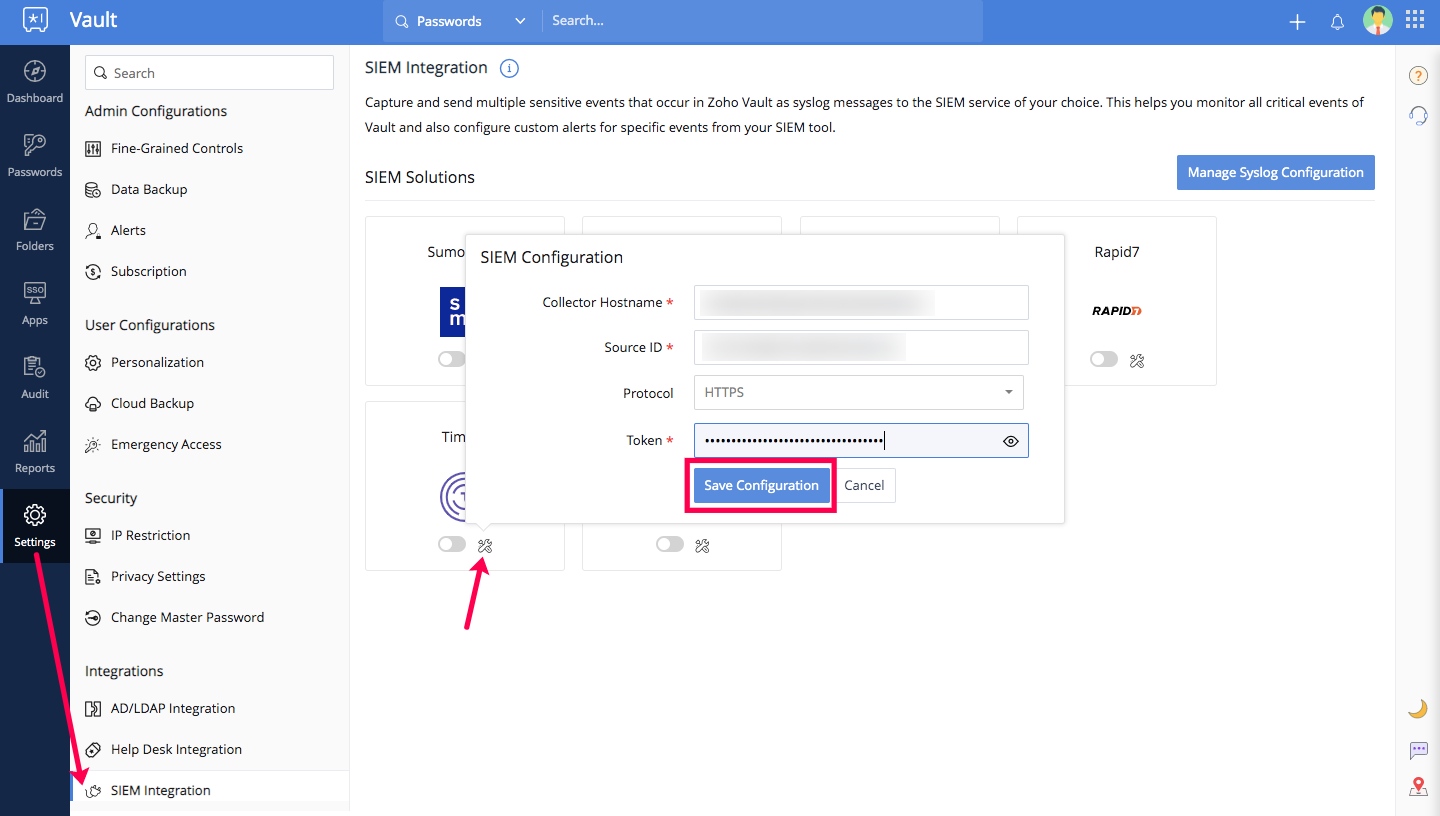Toggle the Sumo Logic integration switch
The width and height of the screenshot is (1440, 816).
[x=451, y=360]
